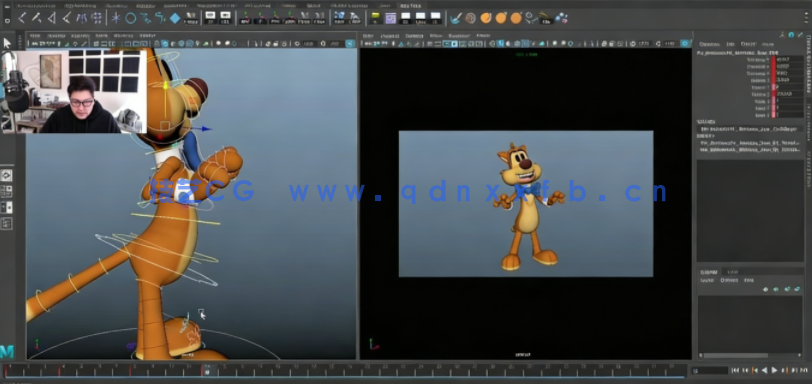
Task: Play animation forwards
Action: click(774, 370)
